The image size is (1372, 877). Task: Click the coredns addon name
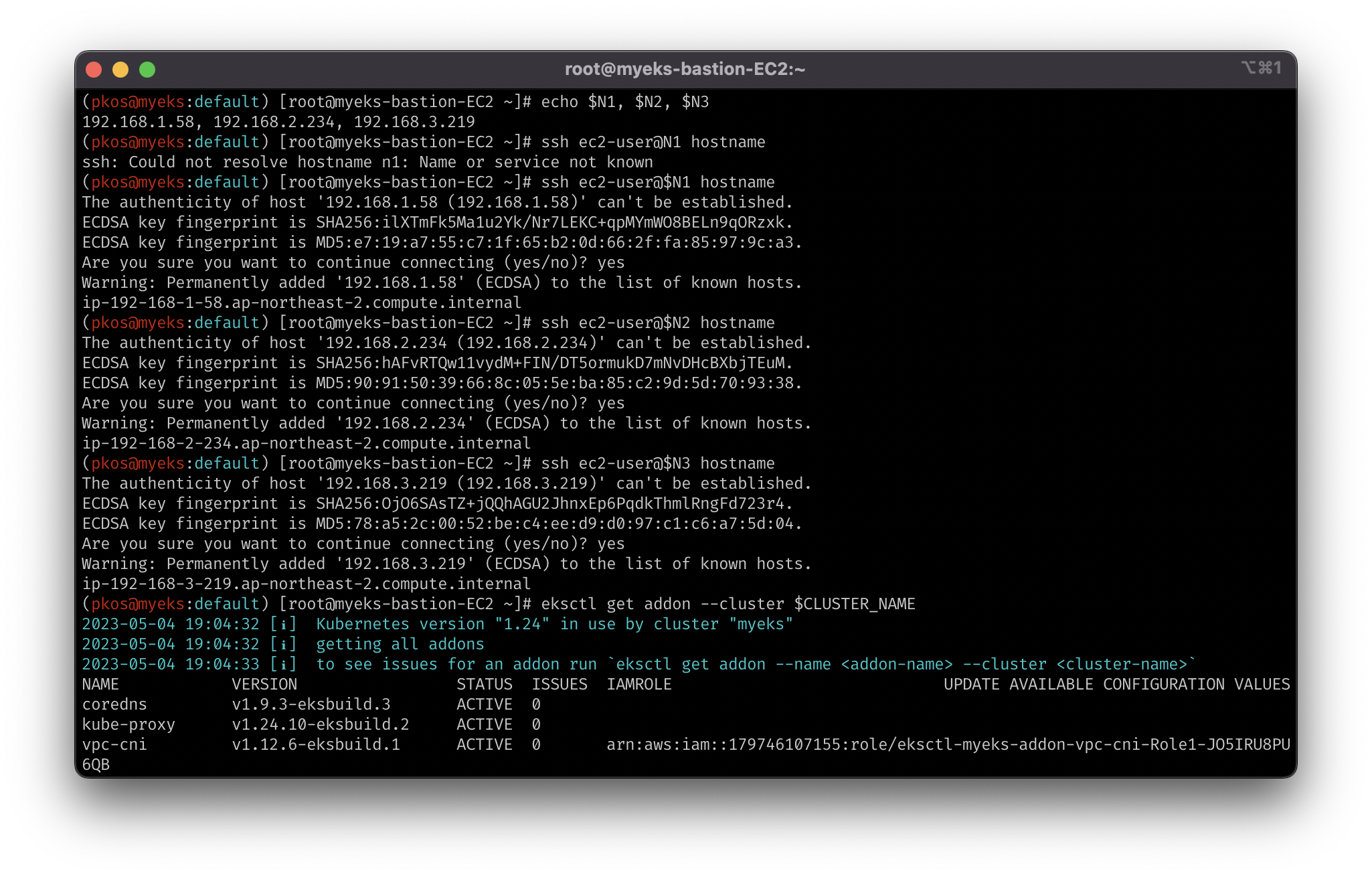click(114, 704)
